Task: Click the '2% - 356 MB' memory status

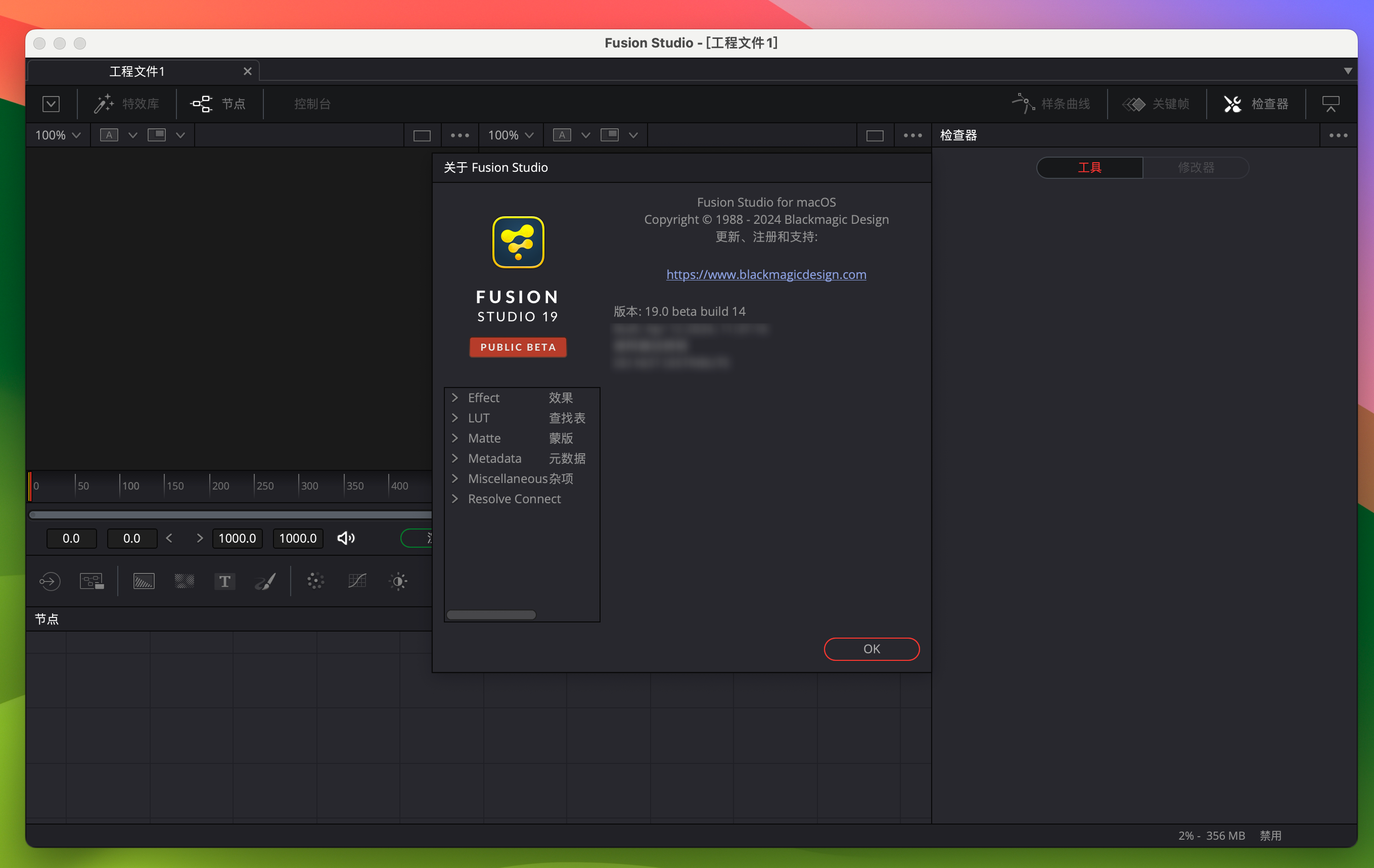Action: (1211, 836)
